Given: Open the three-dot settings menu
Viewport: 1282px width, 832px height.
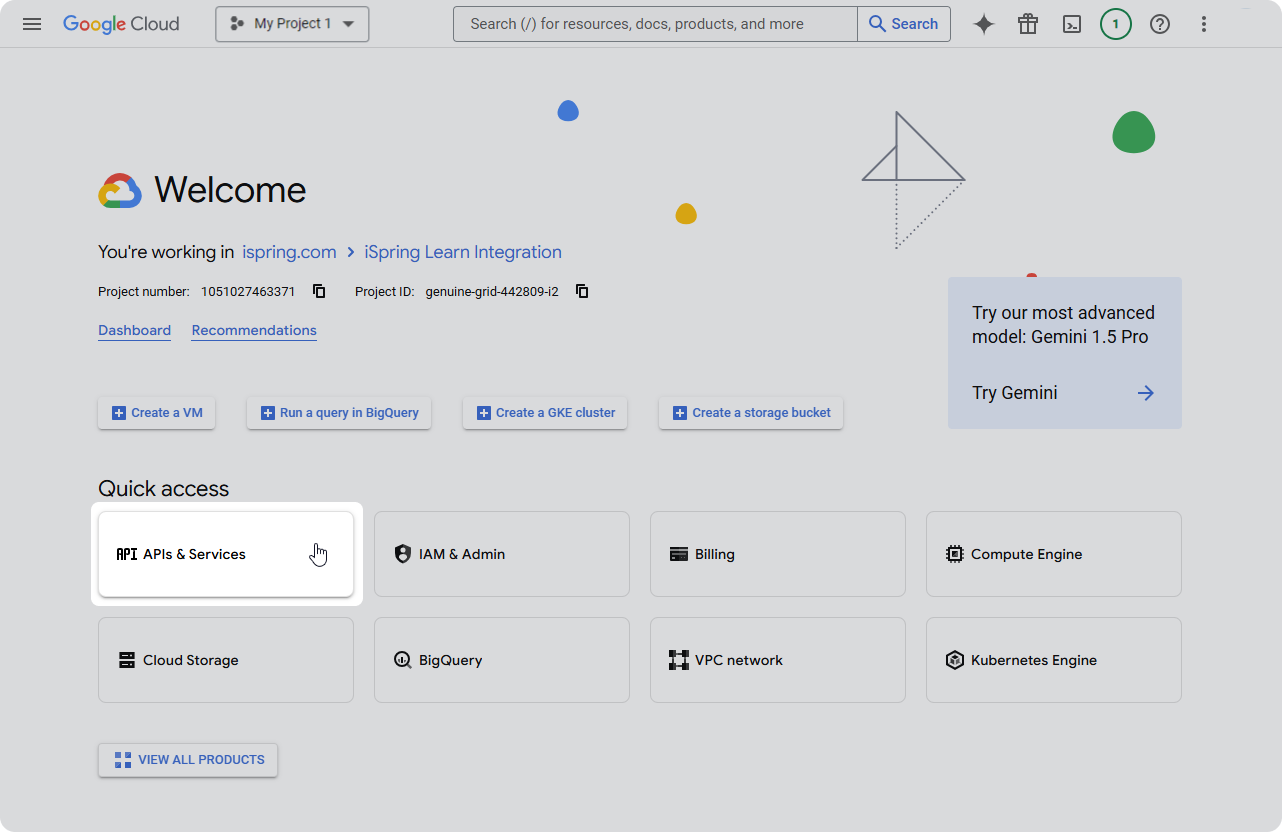Looking at the screenshot, I should coord(1204,24).
